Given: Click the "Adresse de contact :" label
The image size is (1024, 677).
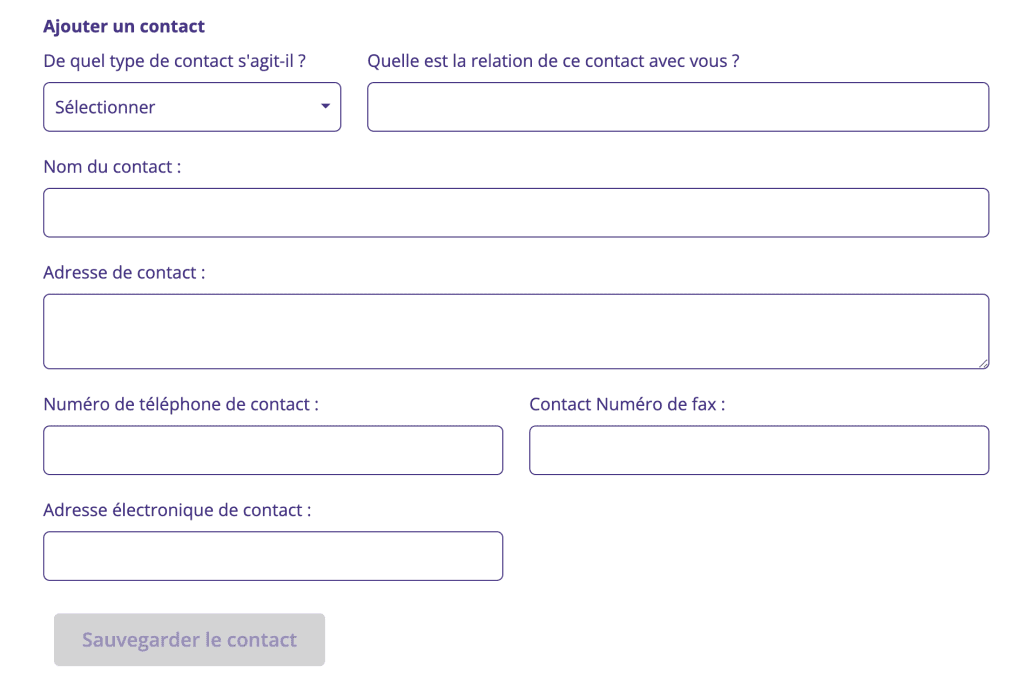Looking at the screenshot, I should tap(124, 272).
